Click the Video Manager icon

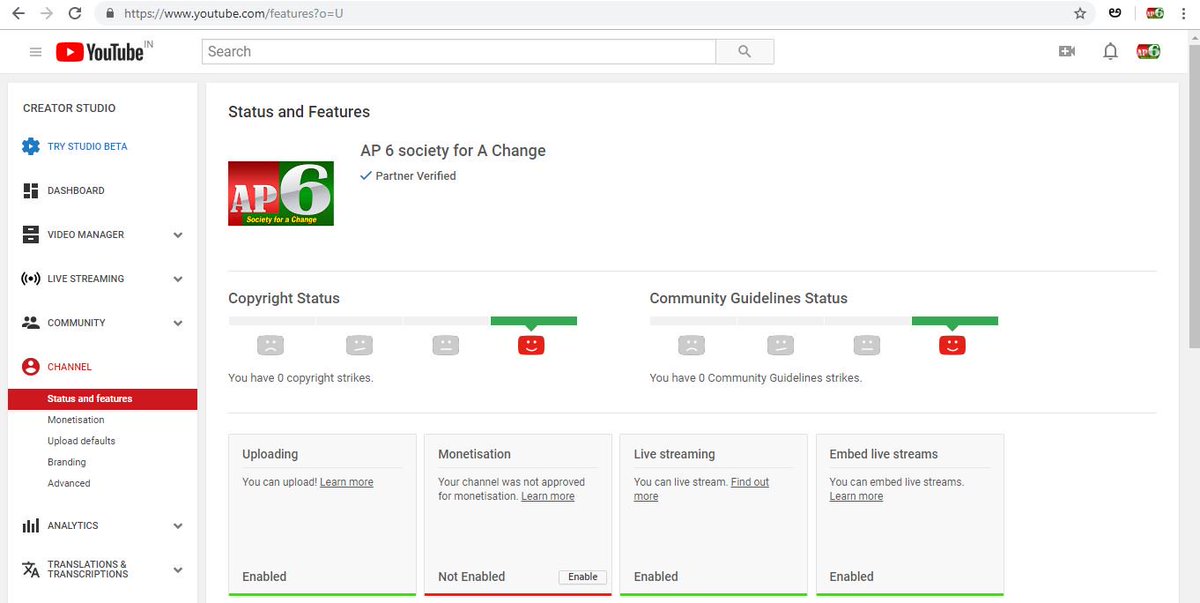(31, 234)
